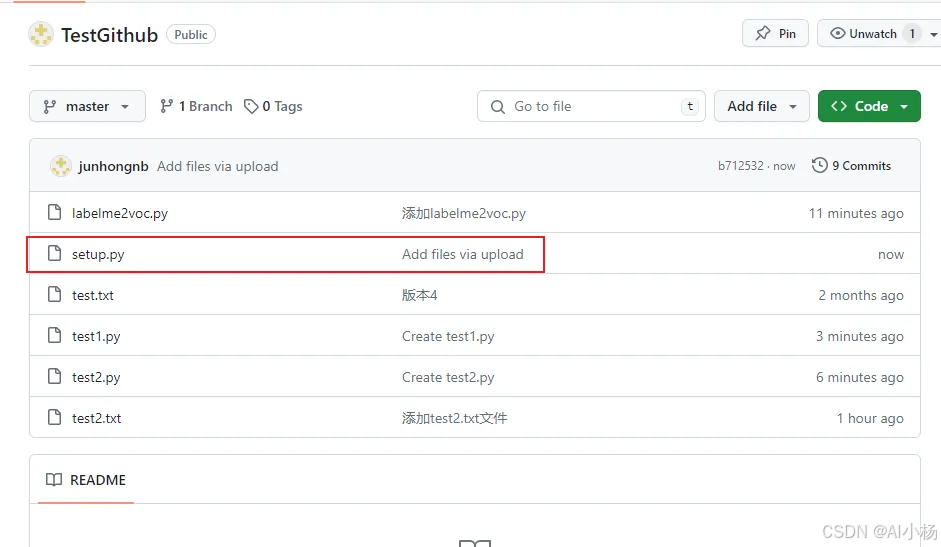Click the TestGithub repository avatar icon

41,35
